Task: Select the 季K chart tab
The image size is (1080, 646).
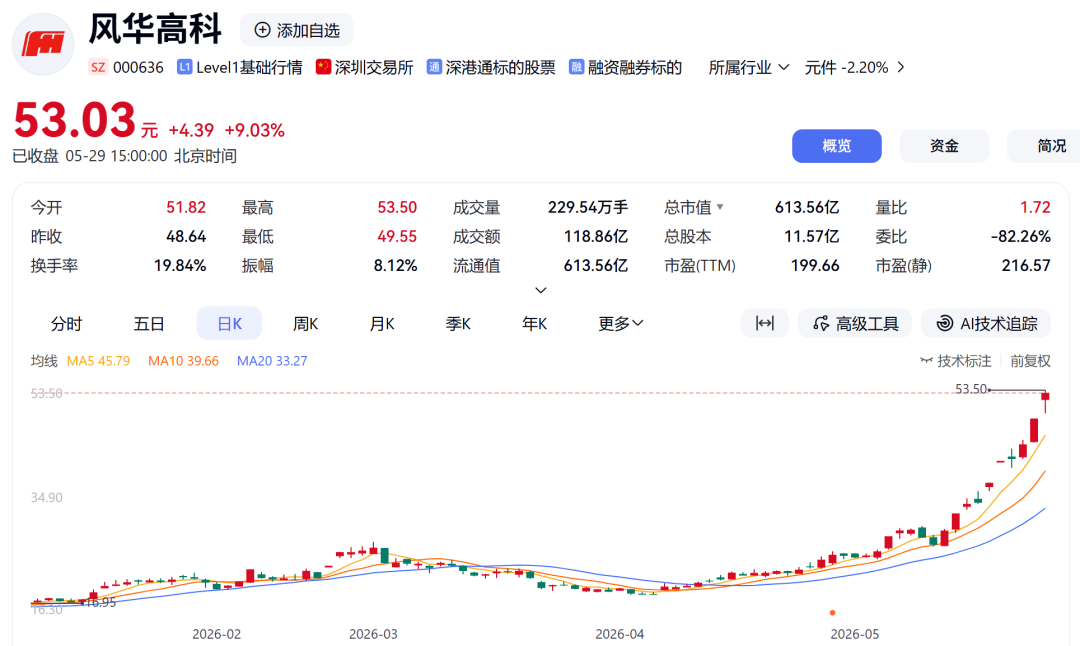Action: point(458,323)
